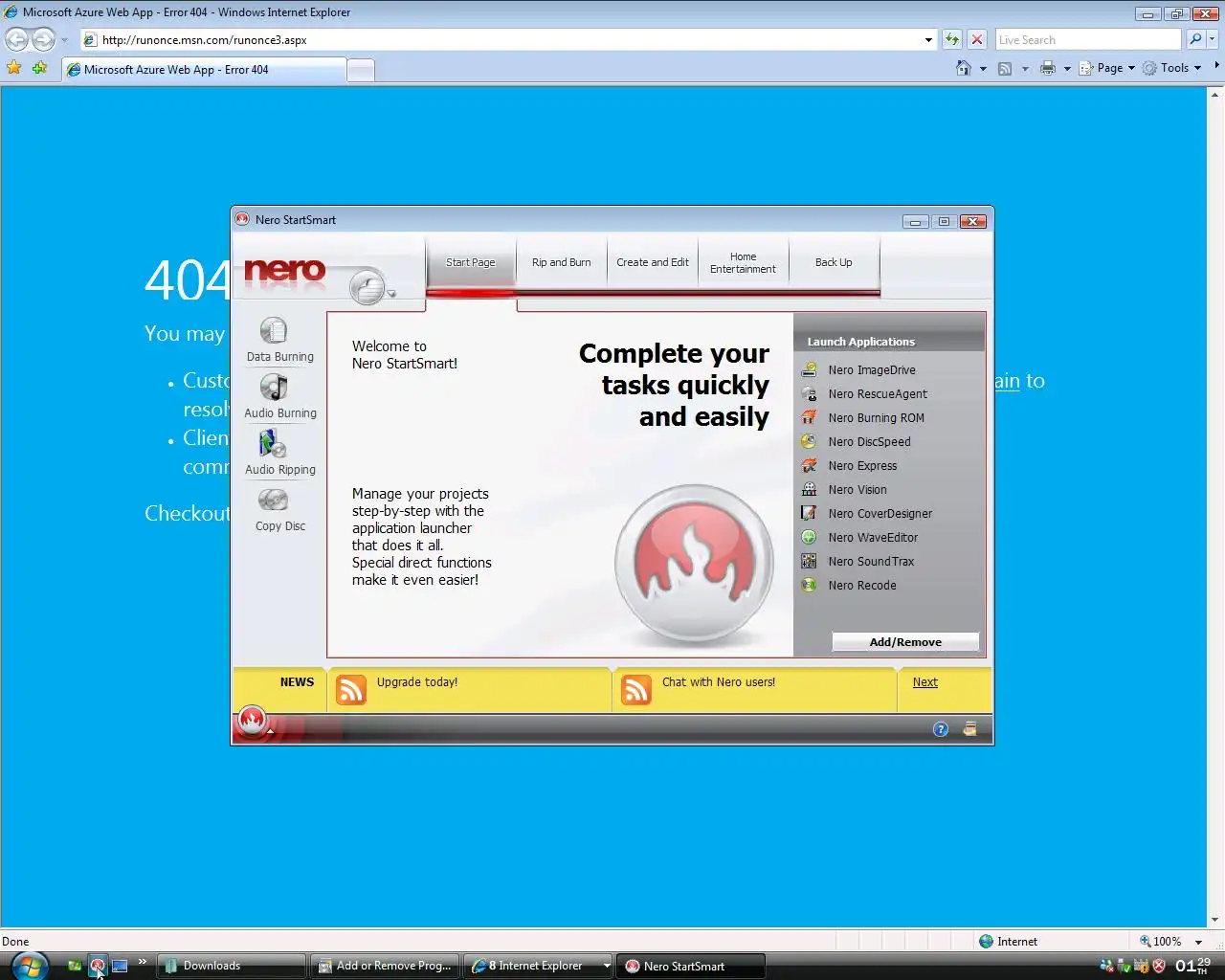Switch to Downloads window in taskbar
This screenshot has width=1225, height=980.
231,966
